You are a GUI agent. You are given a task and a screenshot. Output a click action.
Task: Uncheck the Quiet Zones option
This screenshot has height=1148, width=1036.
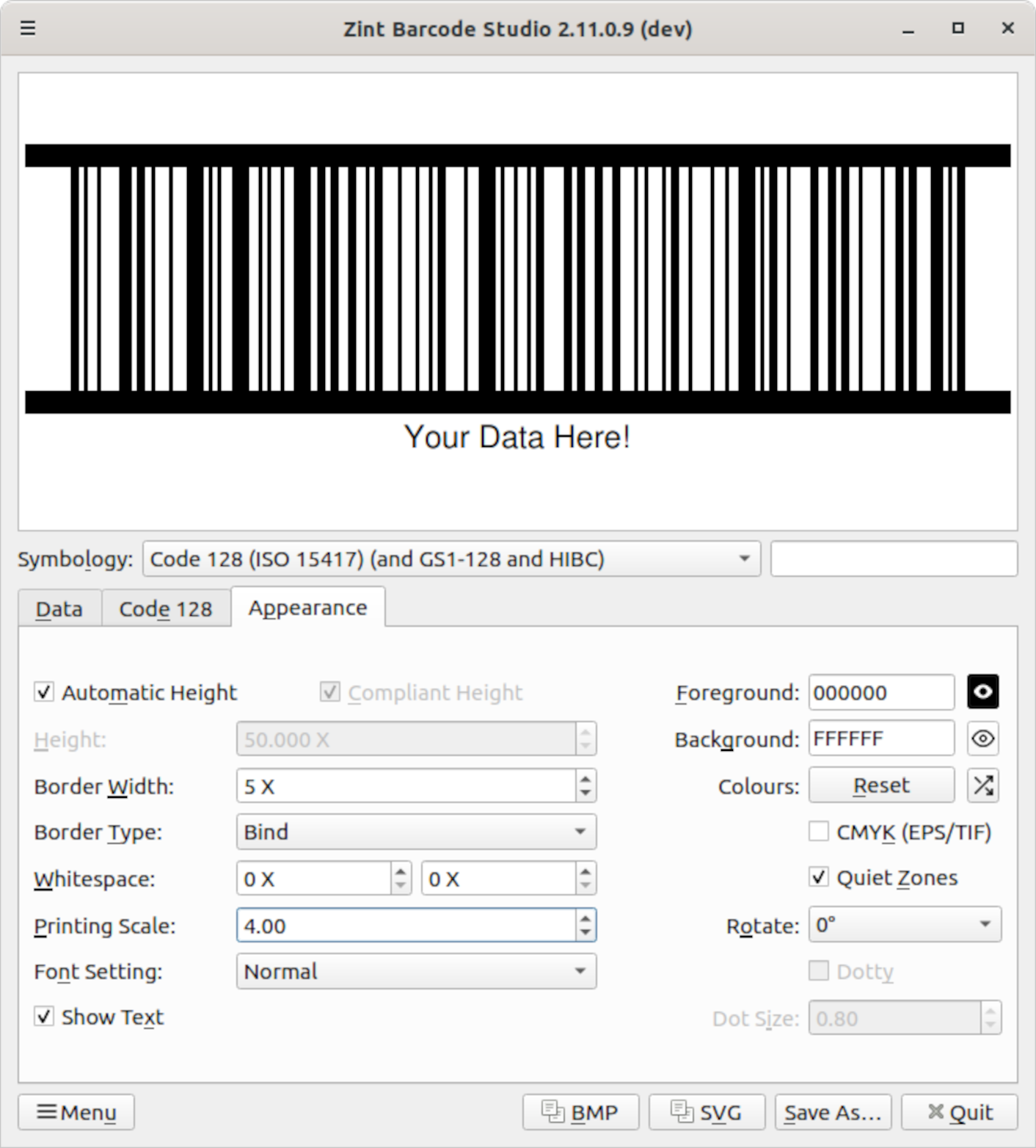pyautogui.click(x=819, y=877)
